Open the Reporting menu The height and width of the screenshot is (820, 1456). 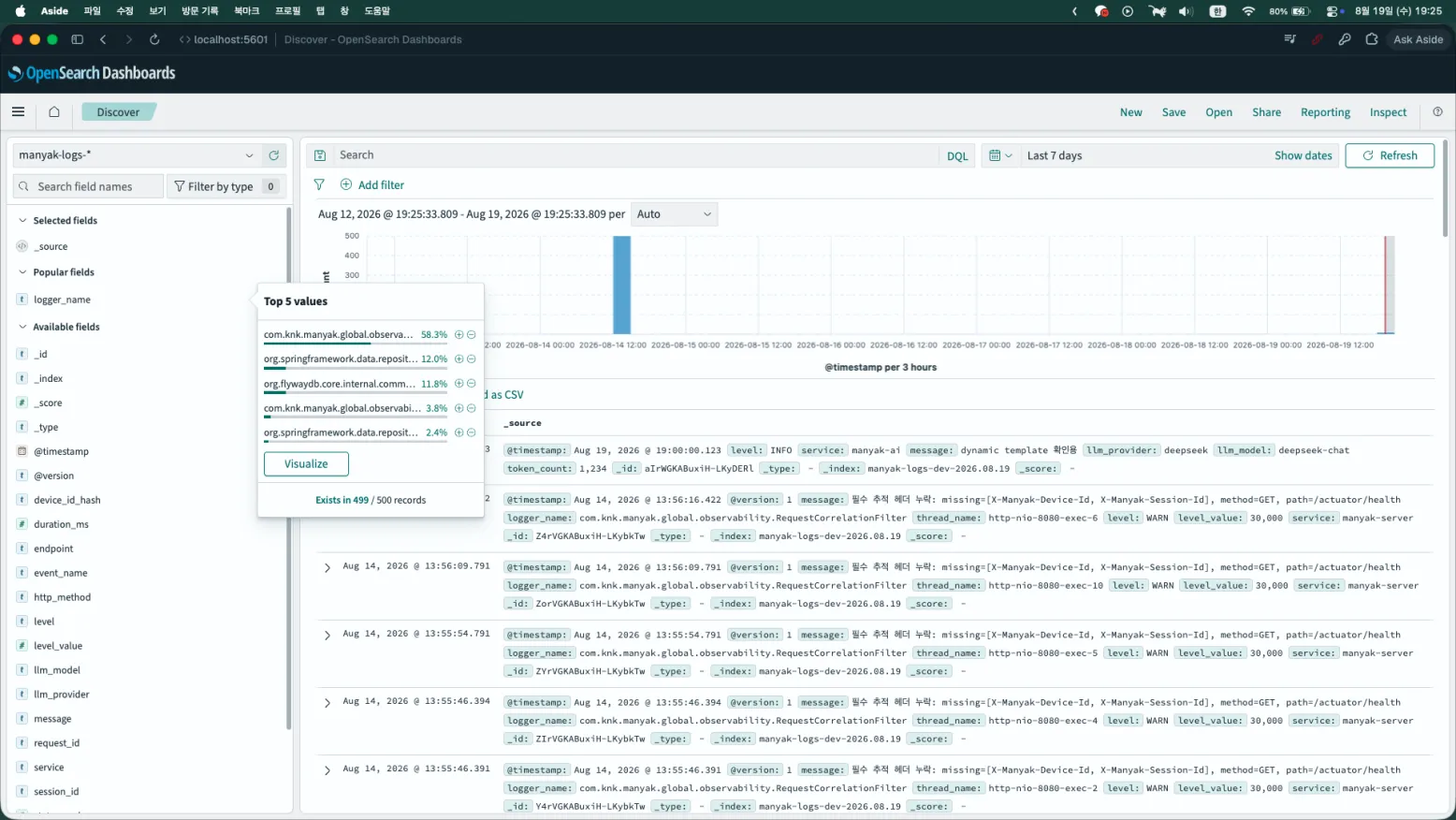click(1325, 112)
